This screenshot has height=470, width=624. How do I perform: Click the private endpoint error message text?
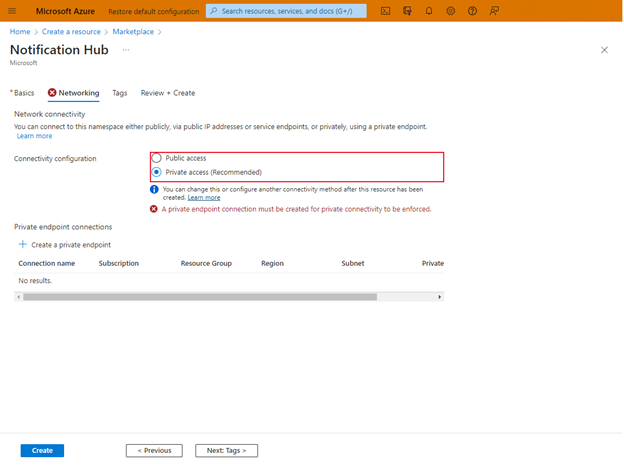[x=296, y=209]
